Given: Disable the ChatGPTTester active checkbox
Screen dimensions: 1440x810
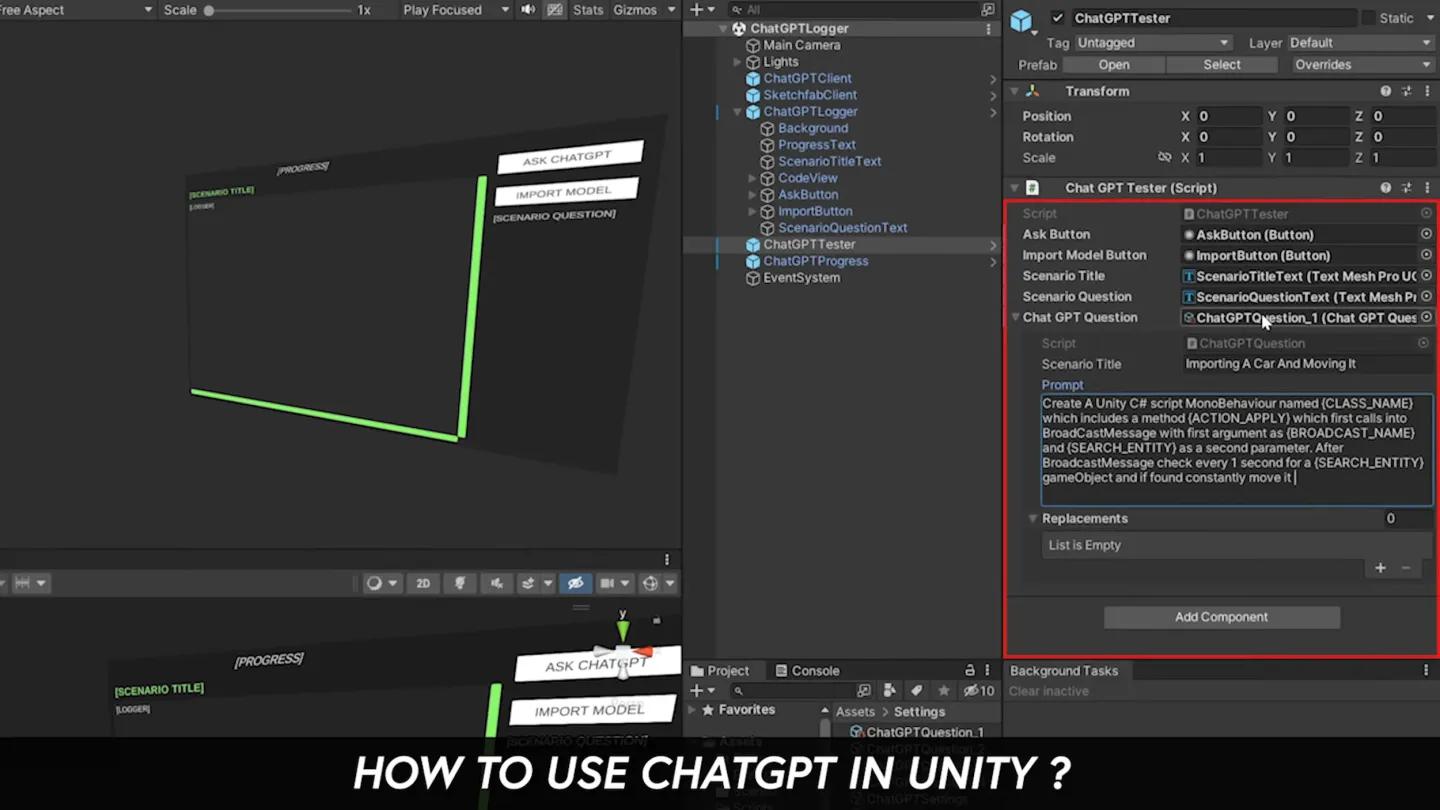Looking at the screenshot, I should [x=1058, y=18].
